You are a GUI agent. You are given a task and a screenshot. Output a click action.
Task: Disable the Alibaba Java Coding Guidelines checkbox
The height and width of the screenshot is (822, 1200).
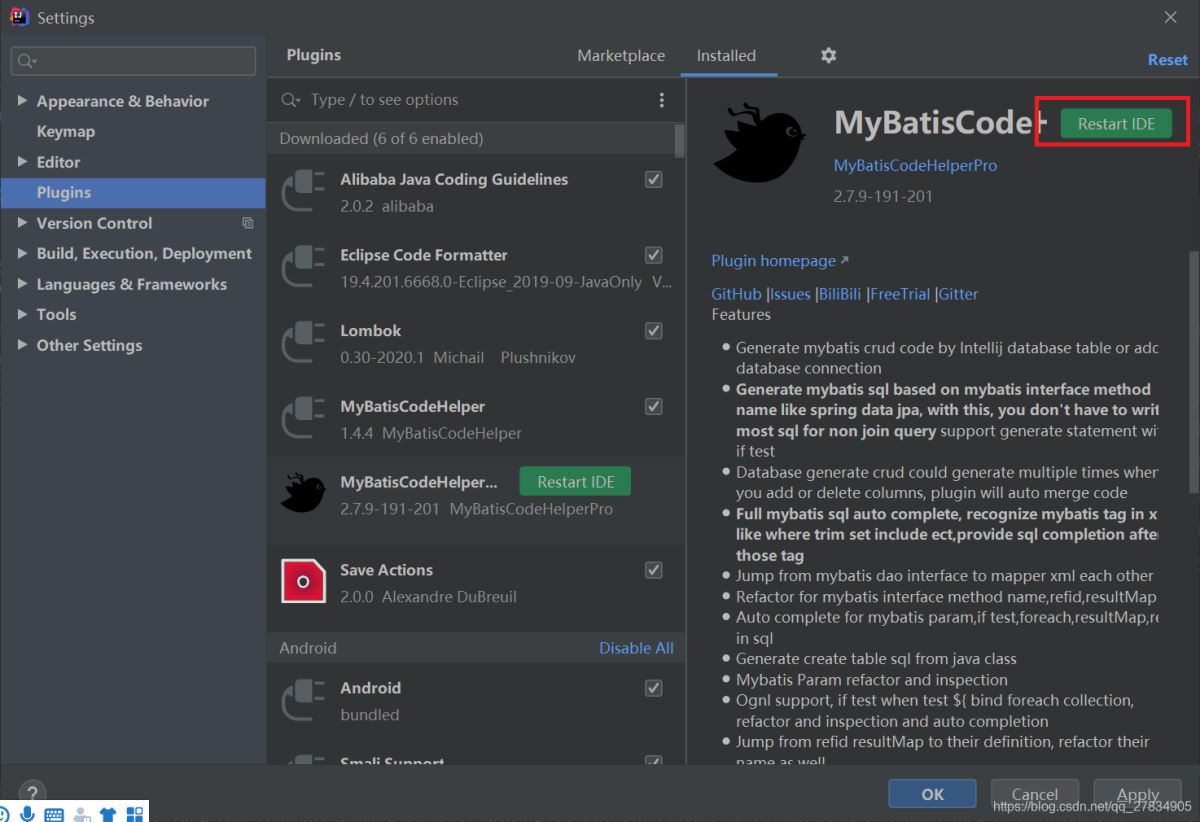[x=653, y=180]
